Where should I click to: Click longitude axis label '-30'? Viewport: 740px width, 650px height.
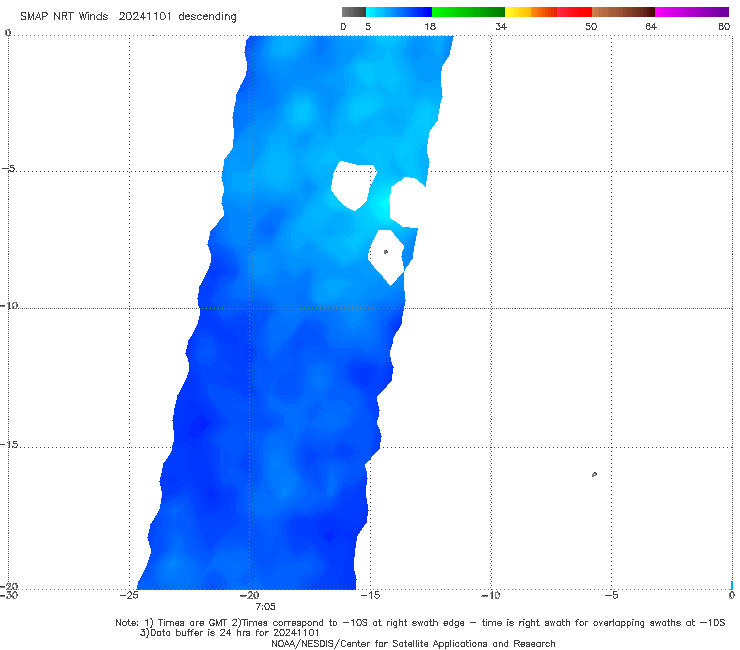(9, 595)
